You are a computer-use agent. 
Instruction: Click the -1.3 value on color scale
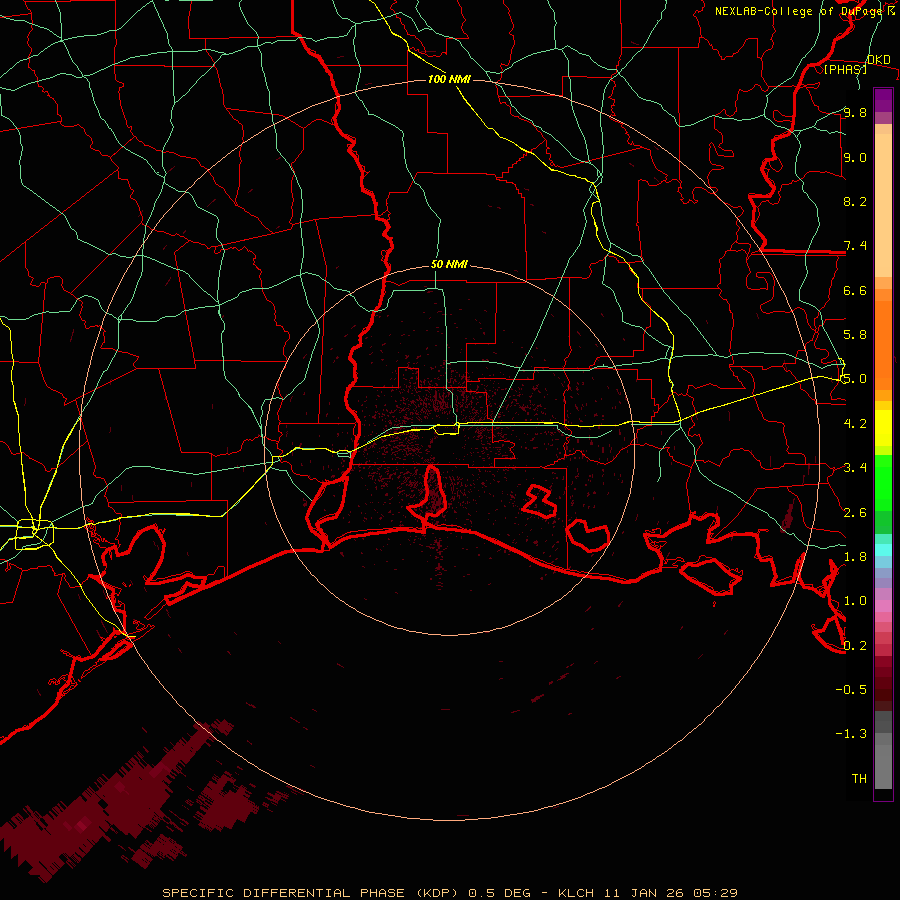(851, 734)
